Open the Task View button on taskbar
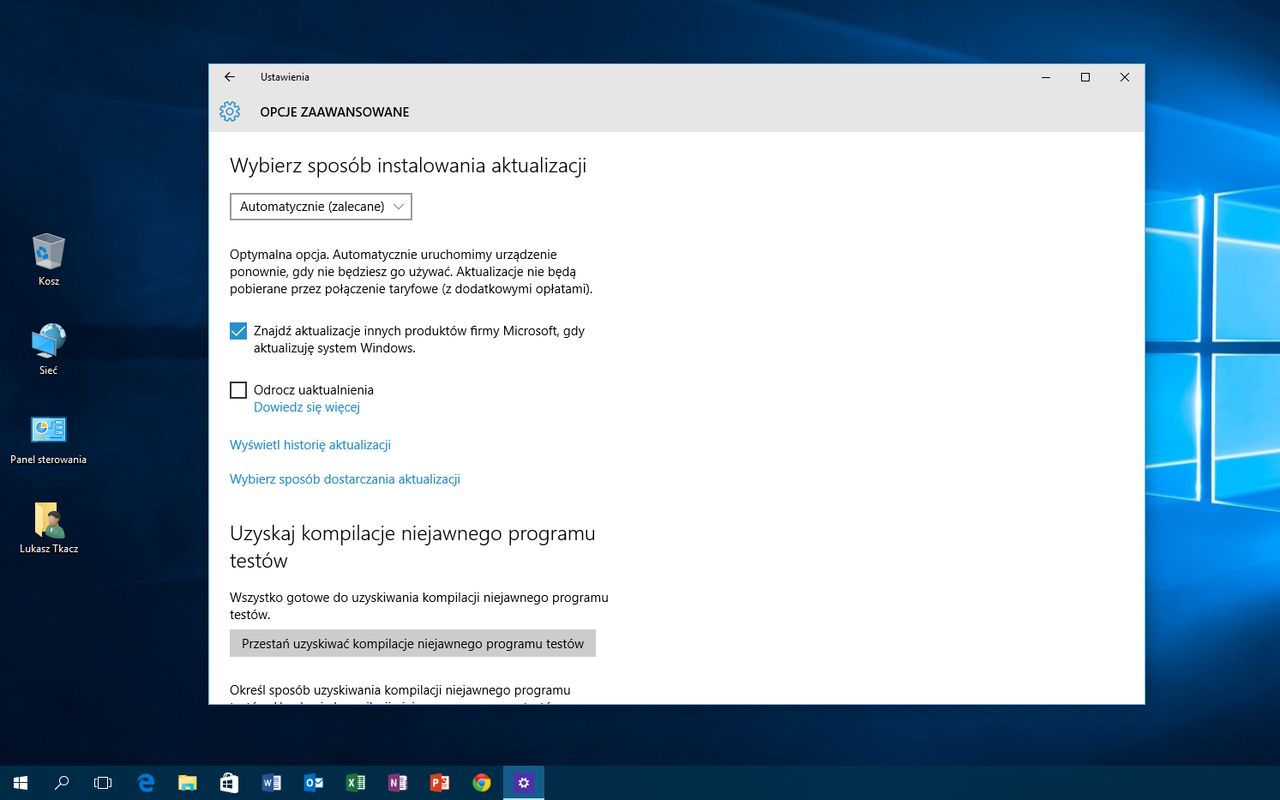The image size is (1280, 800). (102, 783)
